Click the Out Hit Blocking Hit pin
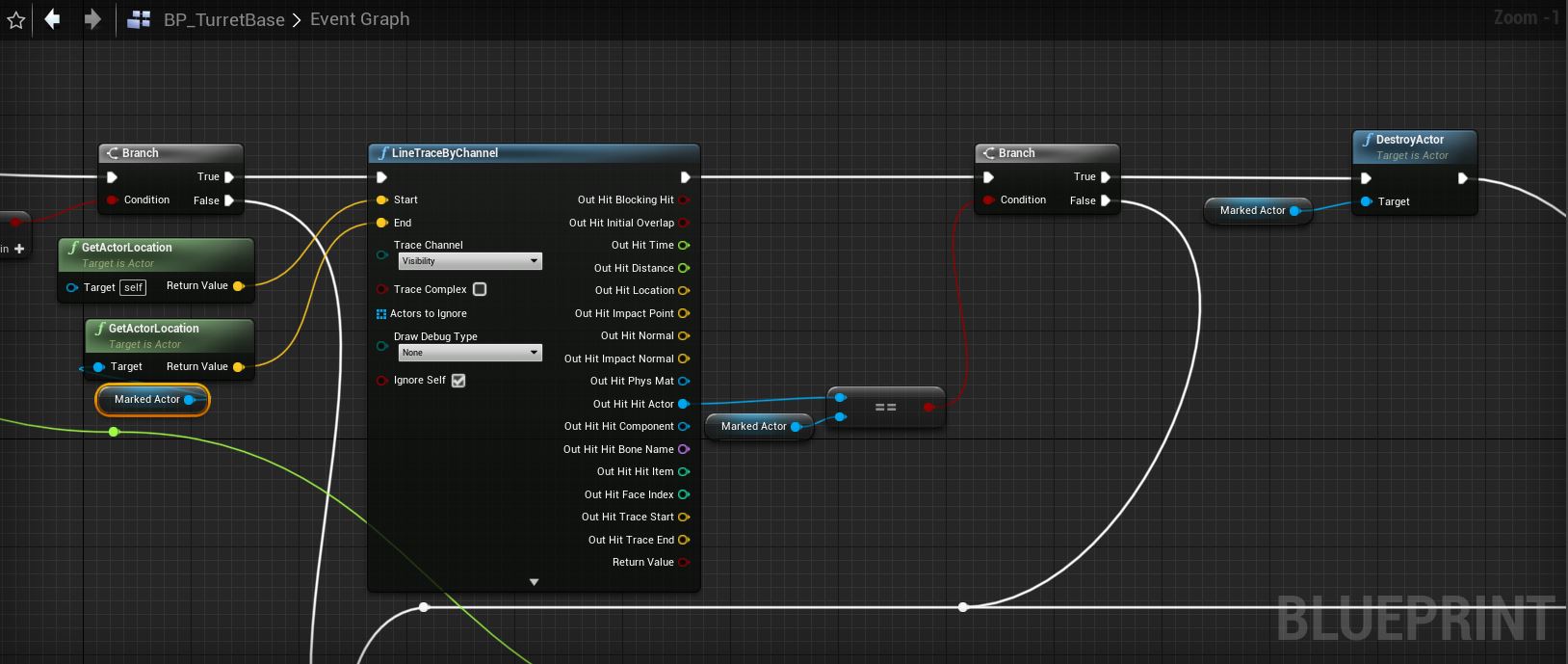1568x664 pixels. [x=684, y=199]
